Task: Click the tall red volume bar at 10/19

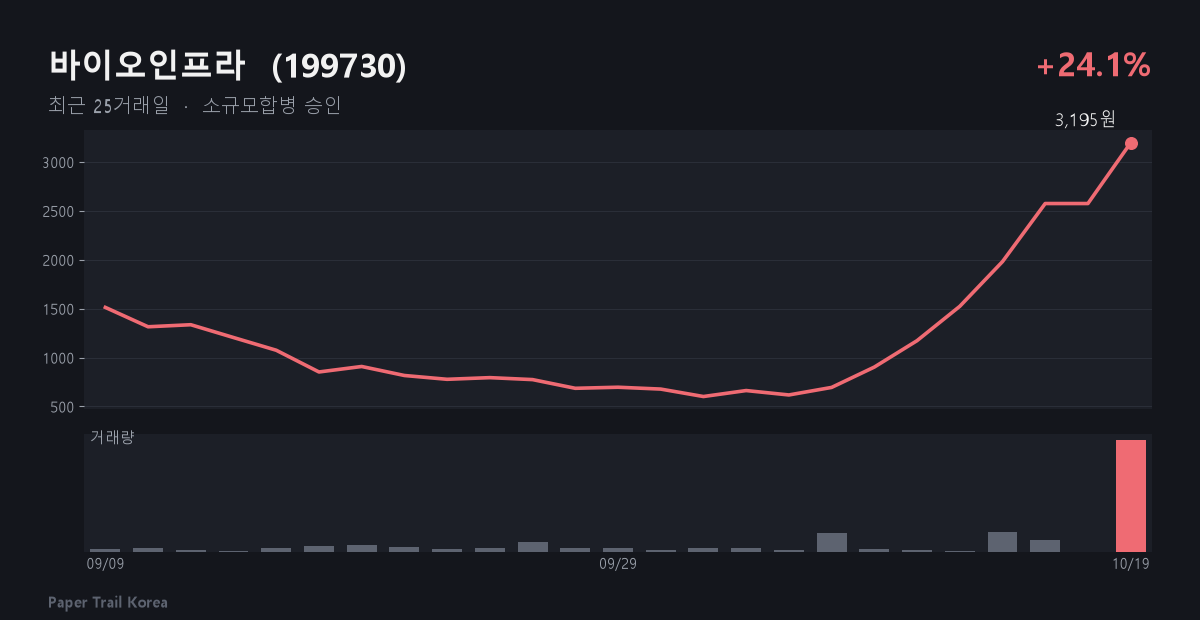Action: tap(1131, 495)
